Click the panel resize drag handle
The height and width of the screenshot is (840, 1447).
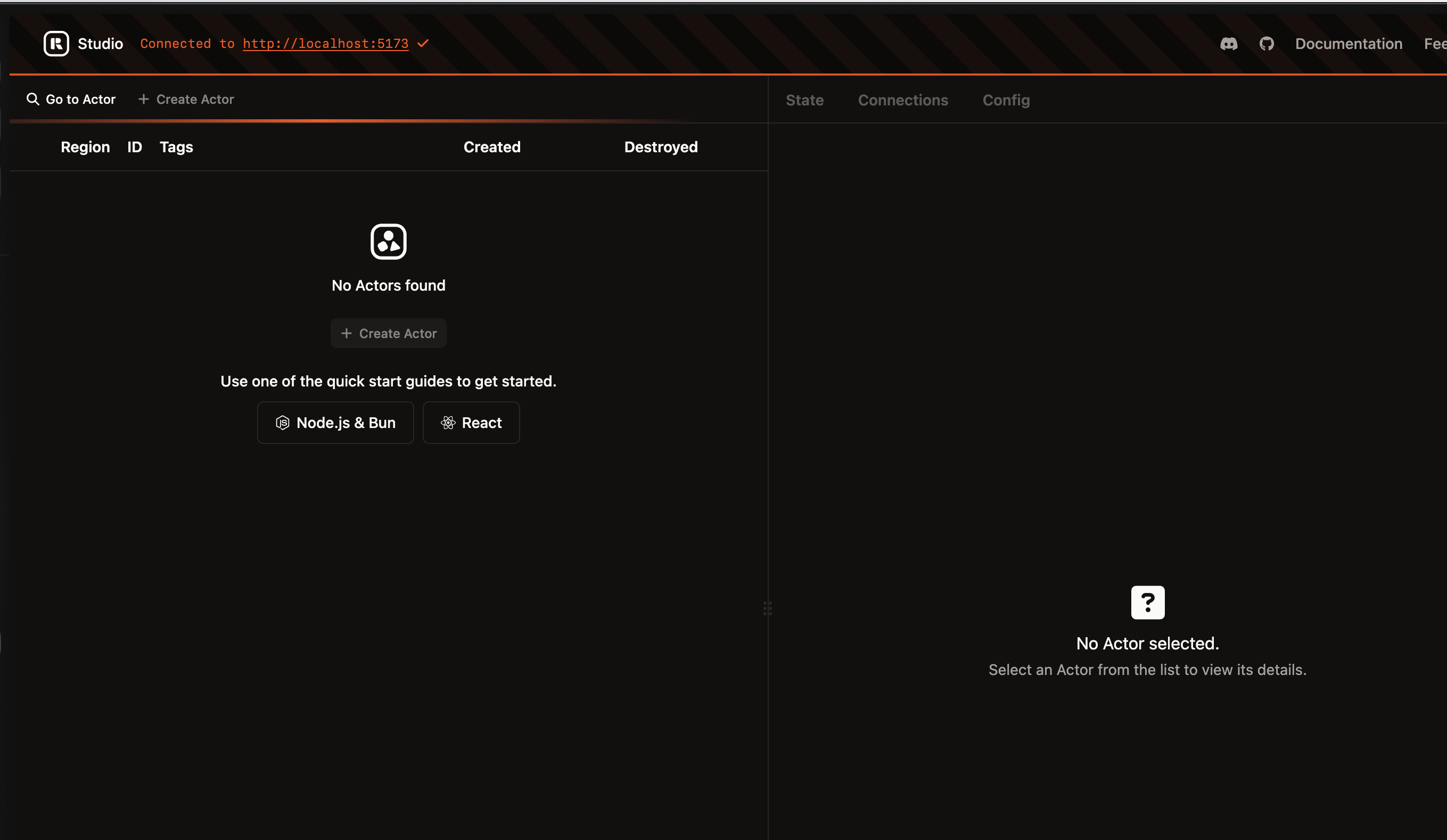coord(767,608)
